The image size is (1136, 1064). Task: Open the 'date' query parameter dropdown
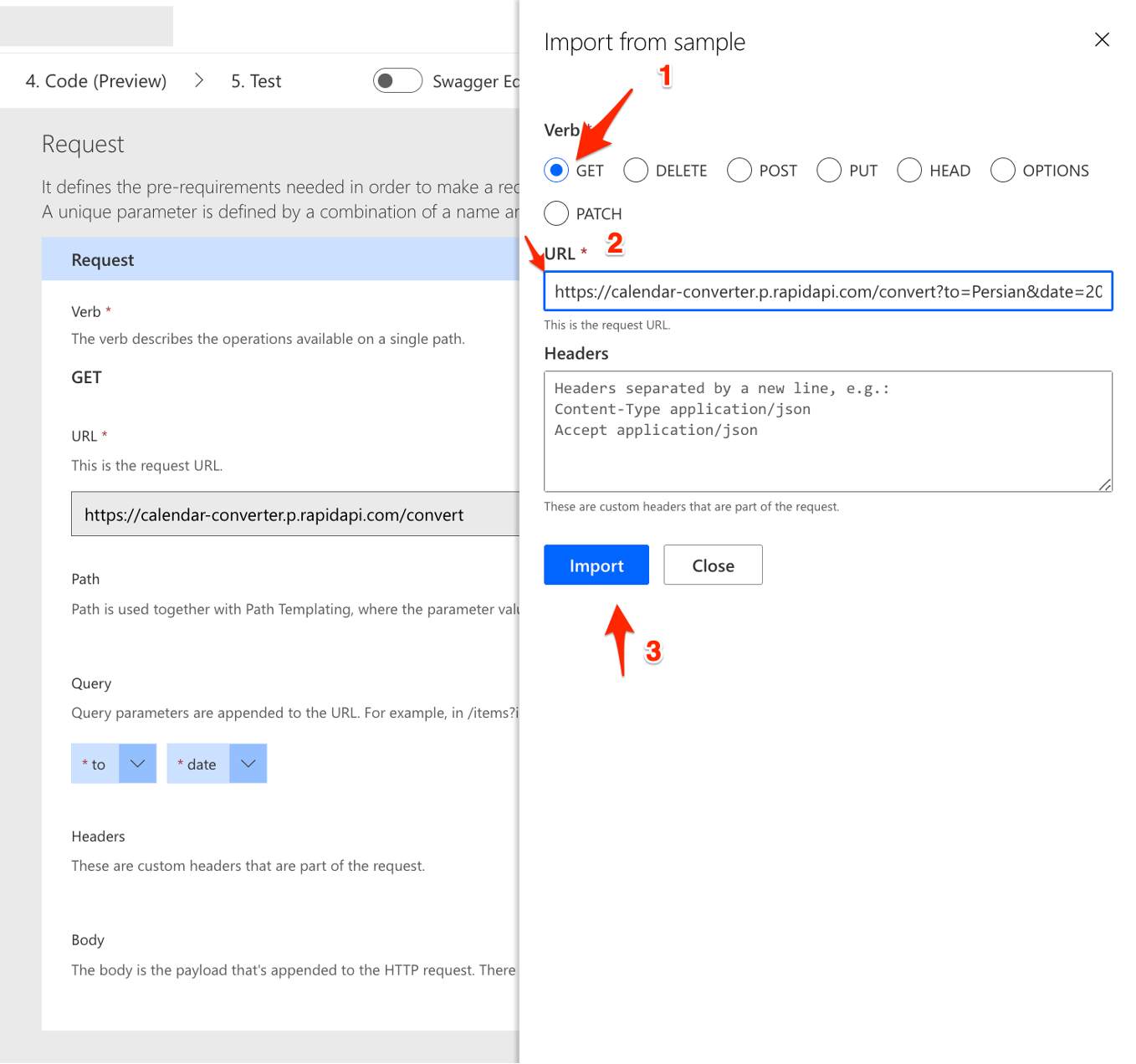pyautogui.click(x=248, y=763)
